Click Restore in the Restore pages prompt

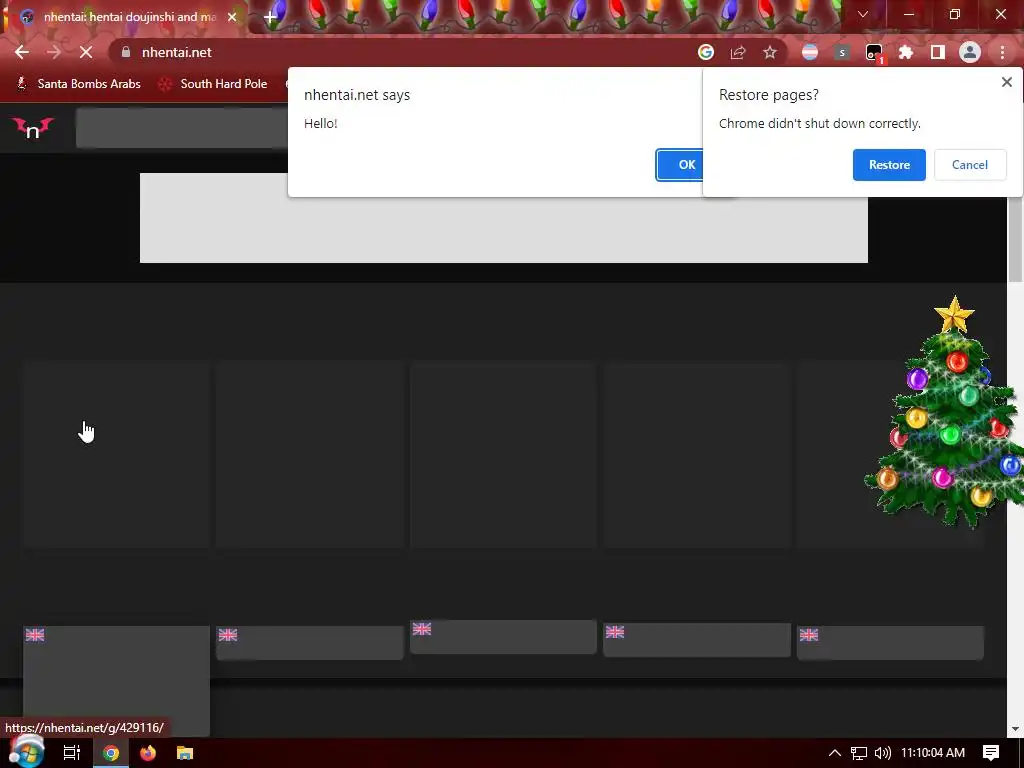point(889,165)
